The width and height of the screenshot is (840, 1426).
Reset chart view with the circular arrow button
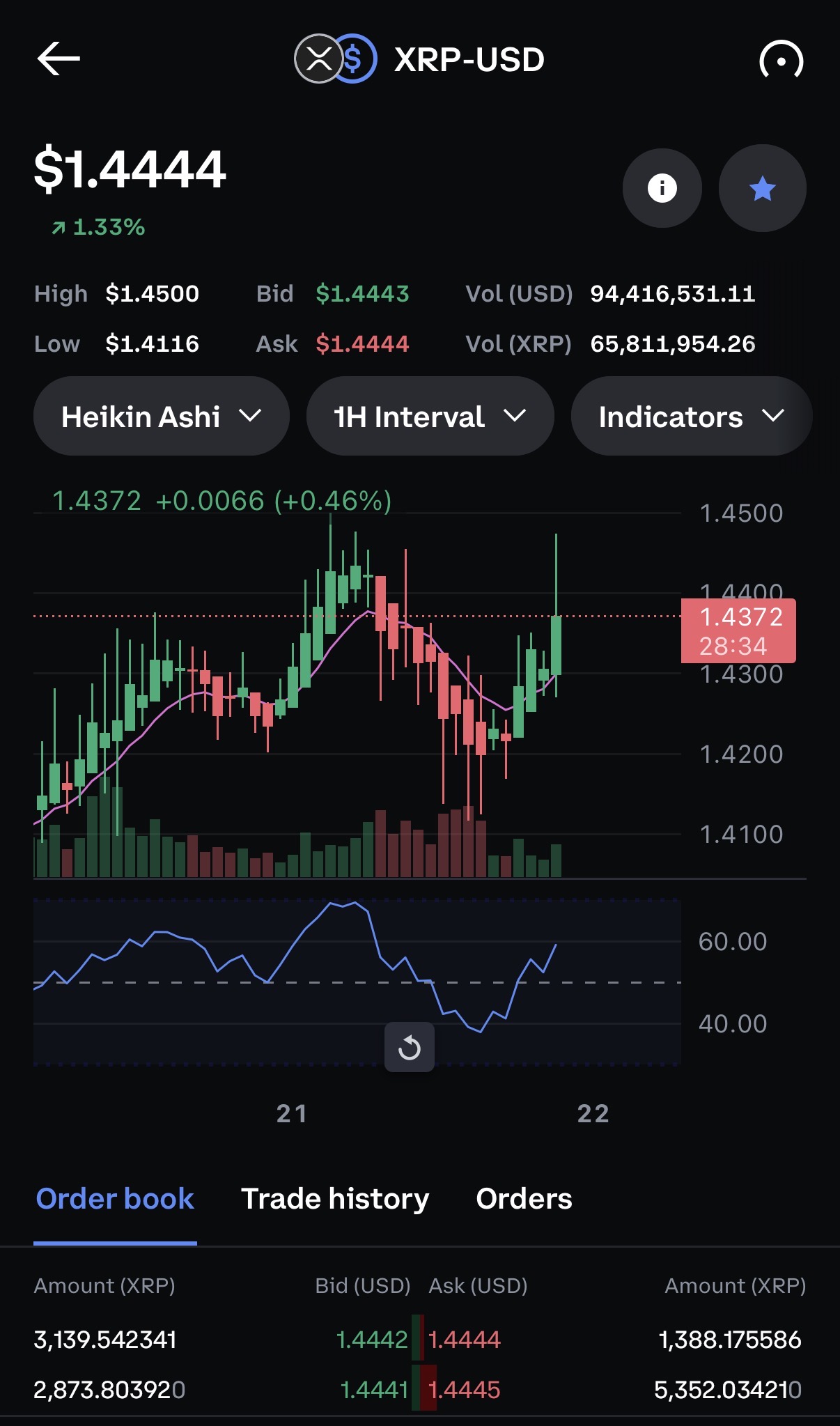[410, 1047]
